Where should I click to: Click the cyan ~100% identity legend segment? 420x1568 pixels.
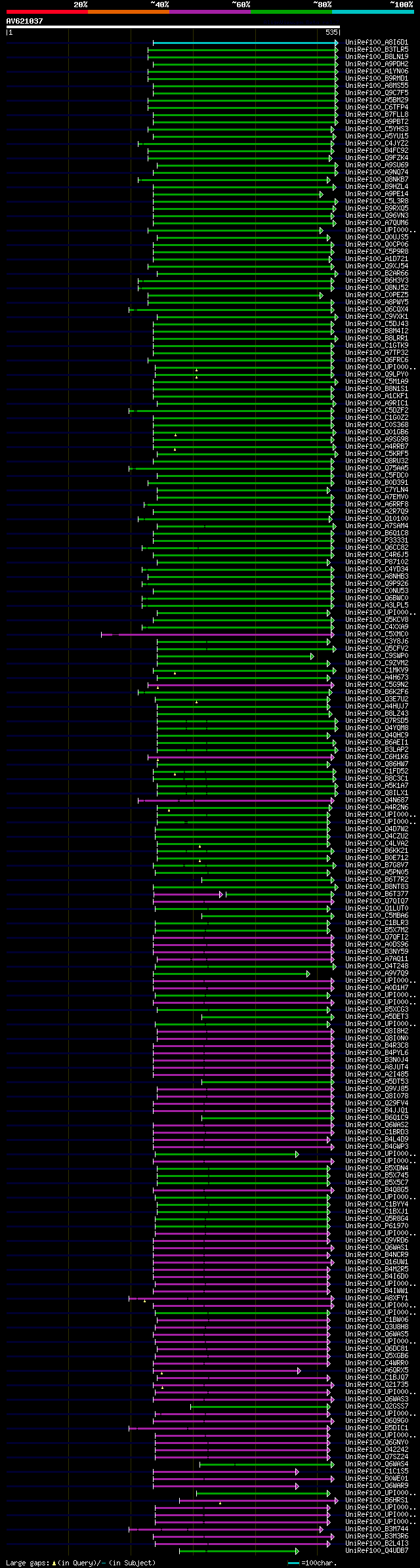point(373,12)
